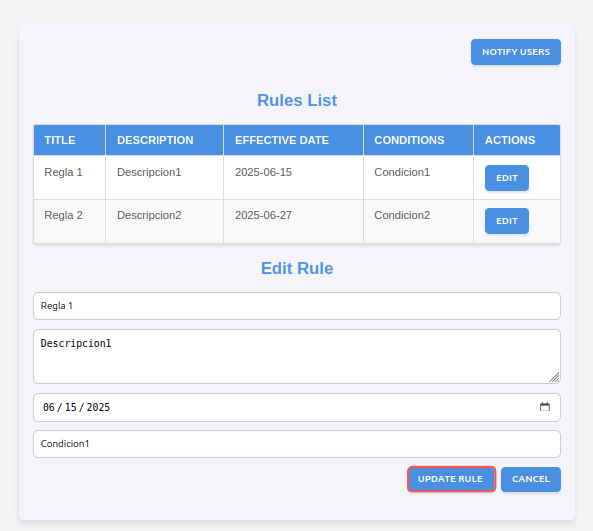Select the 2025-06-27 date cell
The image size is (593, 531).
293,221
